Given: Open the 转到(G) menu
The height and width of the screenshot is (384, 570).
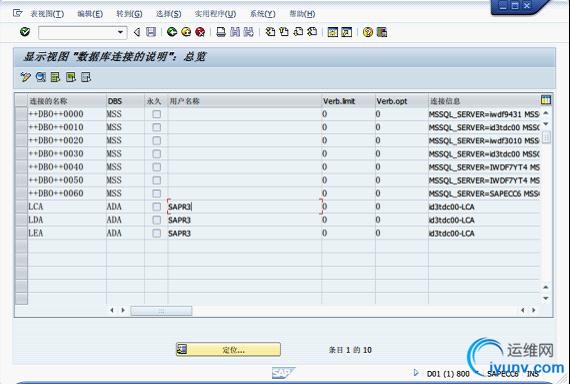Looking at the screenshot, I should pos(129,14).
